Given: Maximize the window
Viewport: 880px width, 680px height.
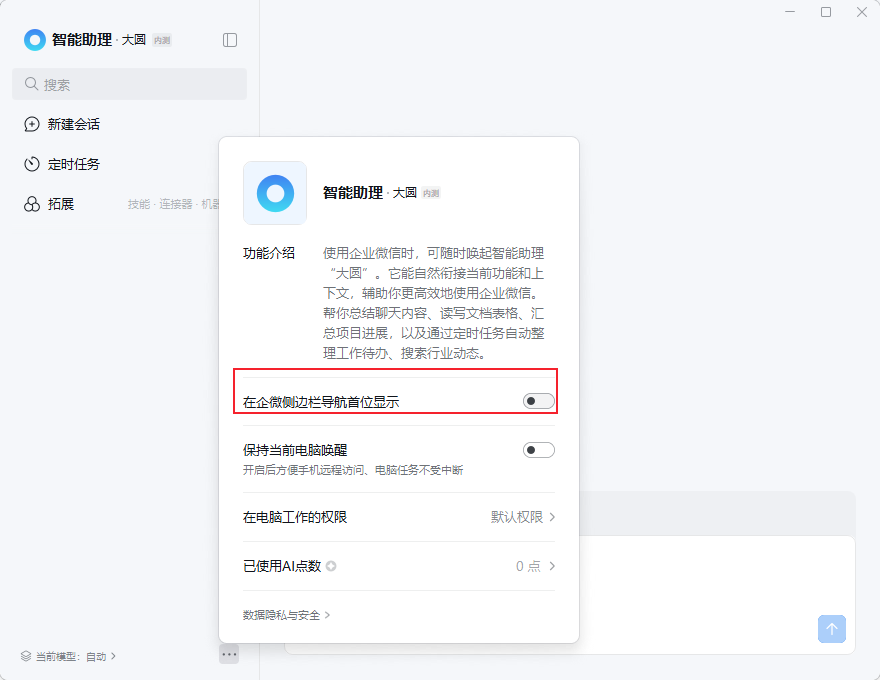Looking at the screenshot, I should click(826, 12).
